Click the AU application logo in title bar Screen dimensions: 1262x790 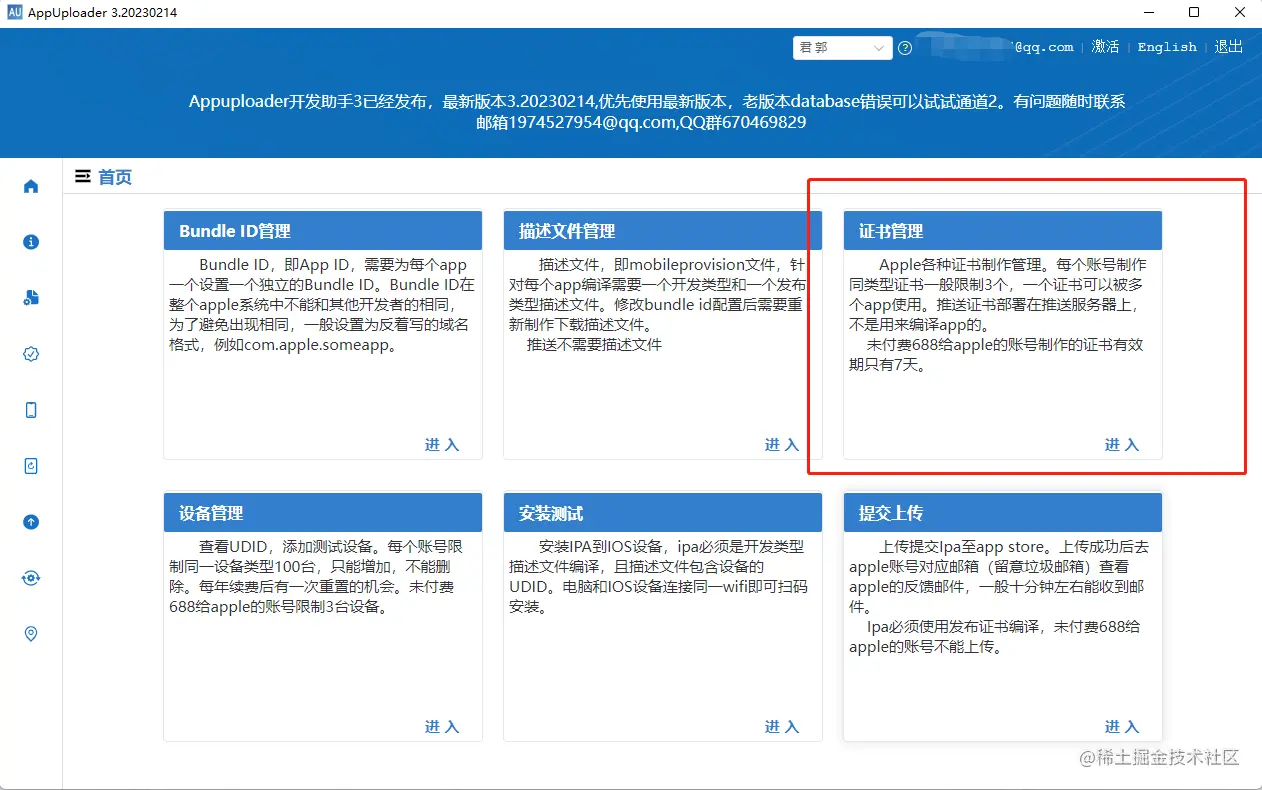(15, 12)
